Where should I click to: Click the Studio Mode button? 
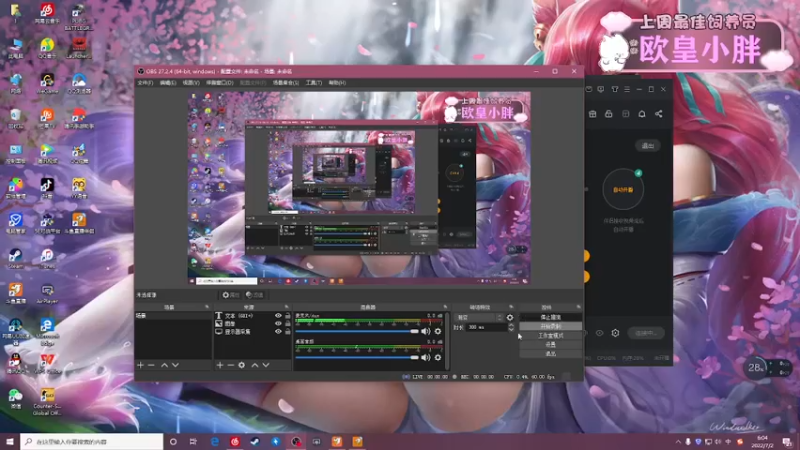[x=551, y=336]
